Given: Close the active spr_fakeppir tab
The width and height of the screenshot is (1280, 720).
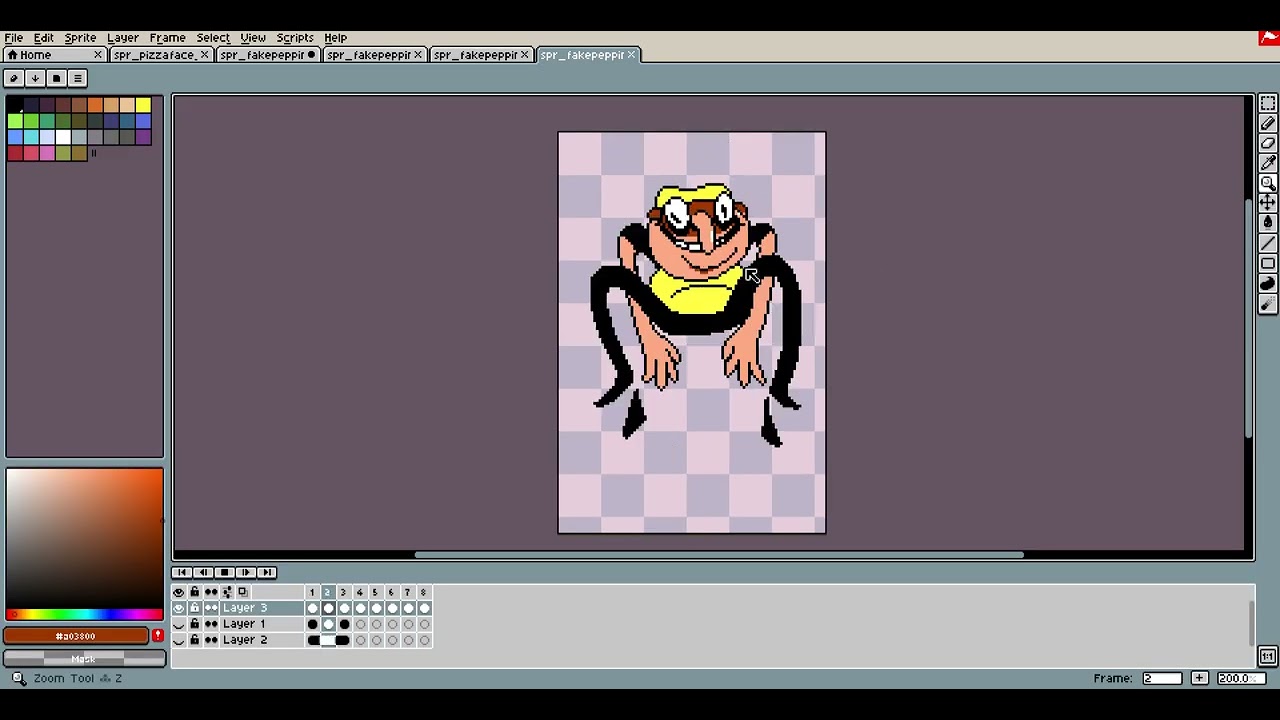Looking at the screenshot, I should point(631,55).
